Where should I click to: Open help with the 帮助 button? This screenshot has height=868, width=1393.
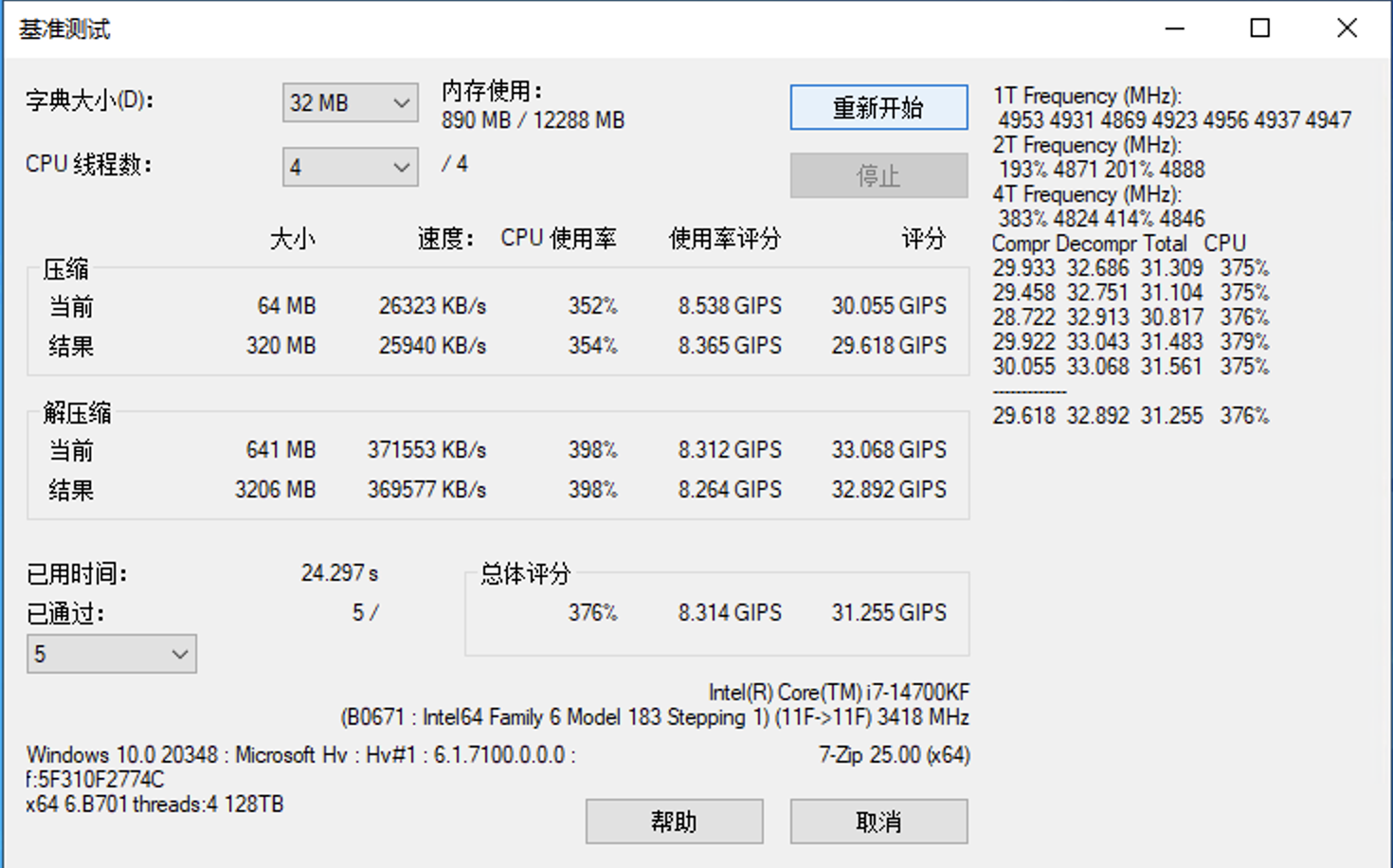coord(674,821)
